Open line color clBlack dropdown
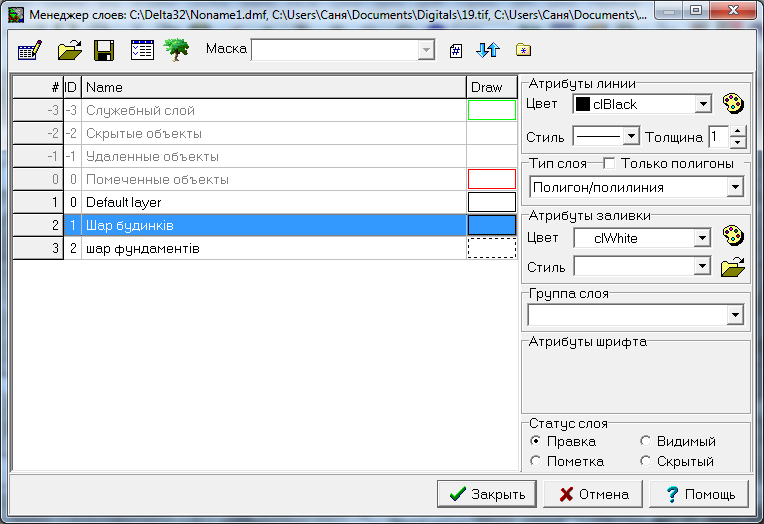The image size is (764, 524). 703,104
